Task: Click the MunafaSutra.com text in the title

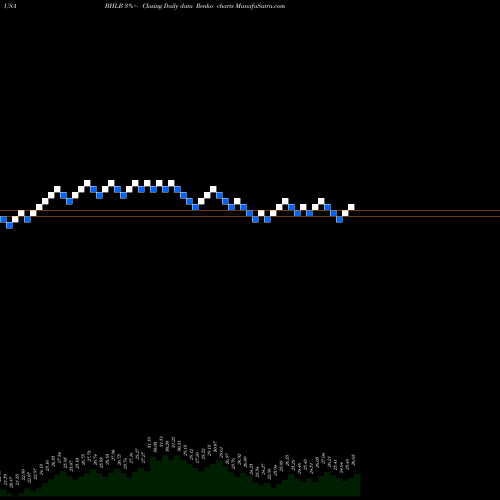Action: pyautogui.click(x=260, y=6)
